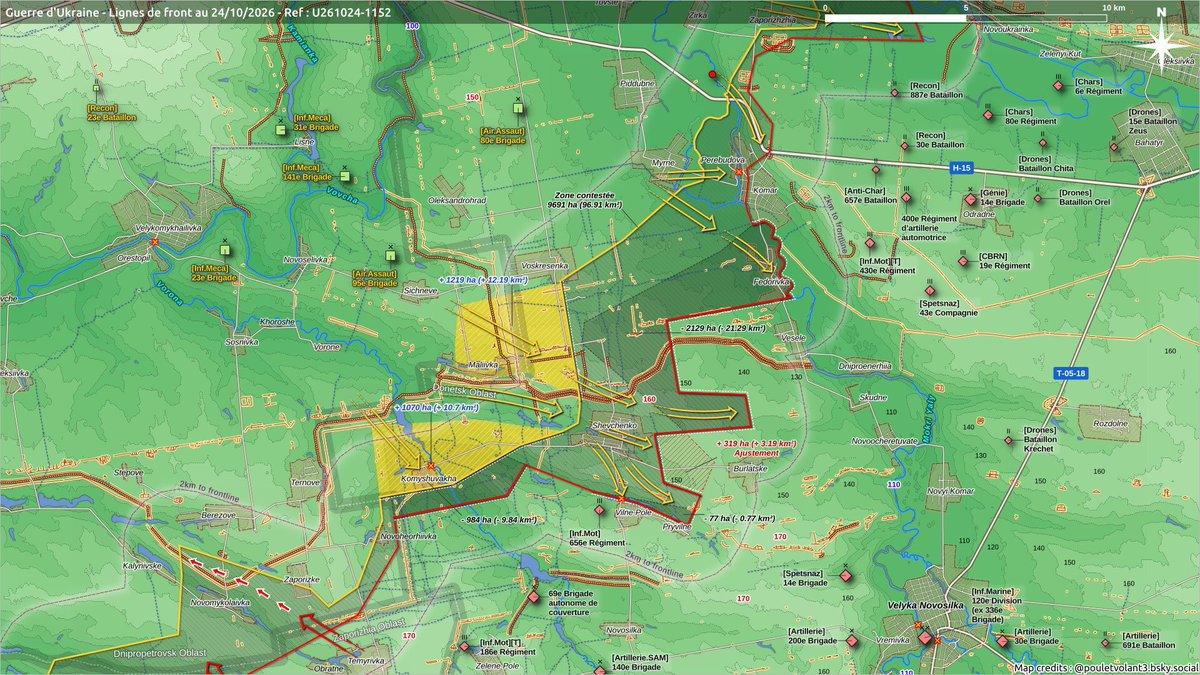The width and height of the screenshot is (1200, 675).
Task: Select the 691e Bataillon artillery unit marker
Action: (x=1105, y=643)
